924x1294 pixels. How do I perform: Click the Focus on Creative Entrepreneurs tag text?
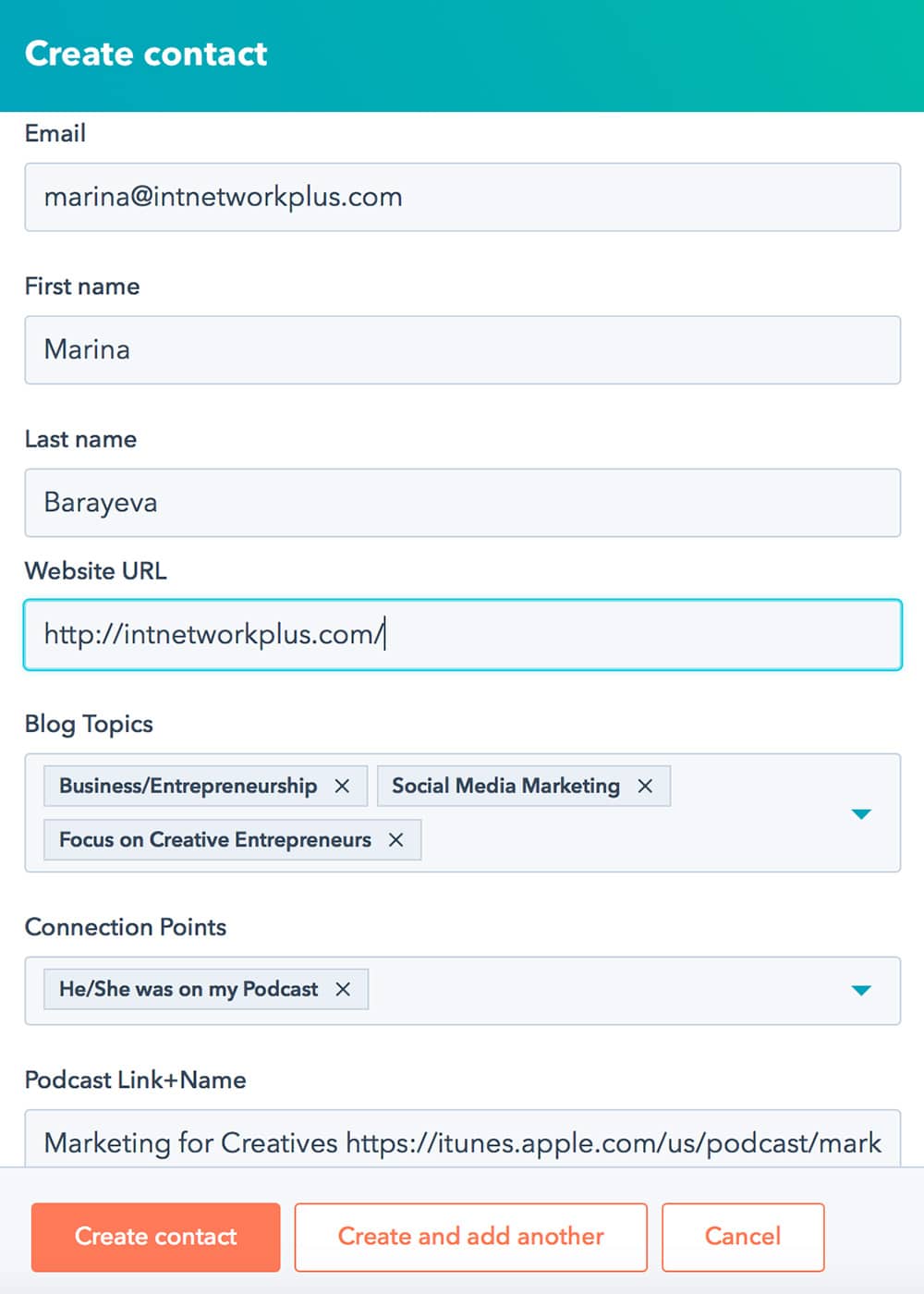(214, 839)
